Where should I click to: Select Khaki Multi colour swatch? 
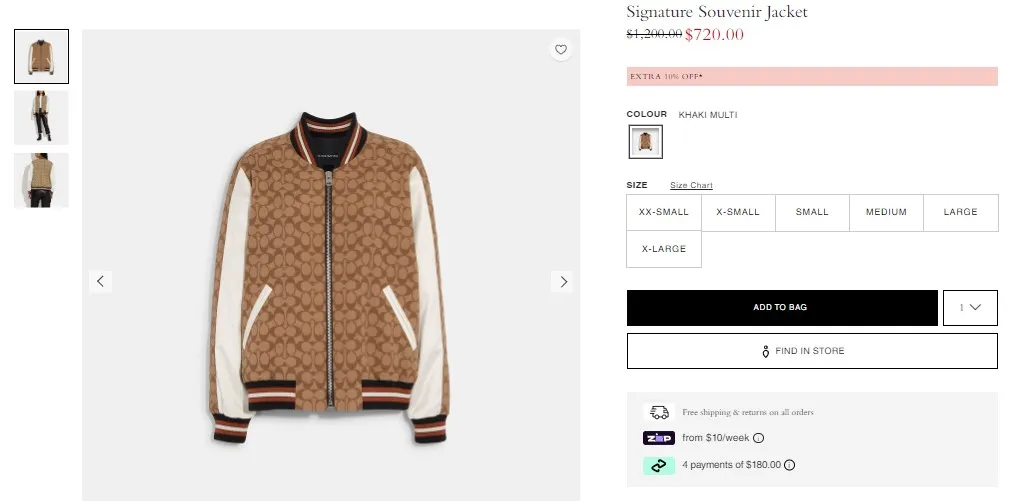[x=645, y=142]
